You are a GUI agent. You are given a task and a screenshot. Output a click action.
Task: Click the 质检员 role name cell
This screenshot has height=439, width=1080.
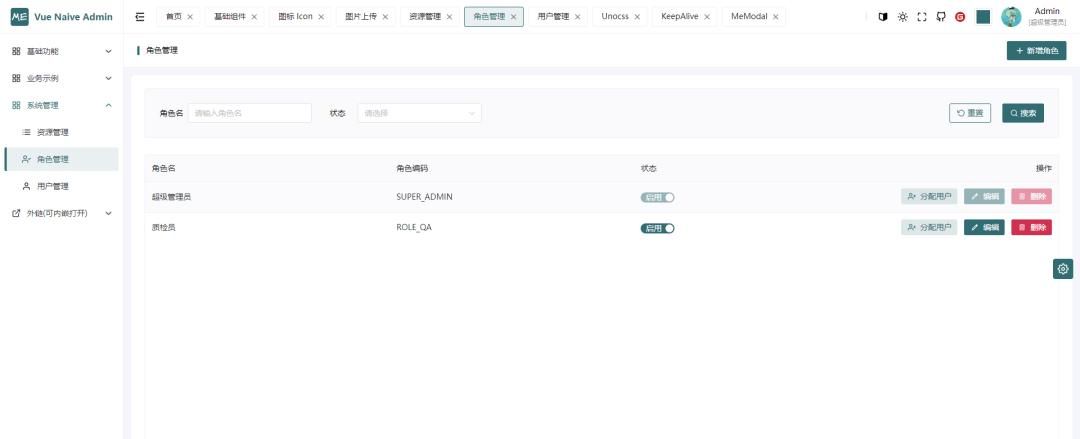pyautogui.click(x=163, y=227)
